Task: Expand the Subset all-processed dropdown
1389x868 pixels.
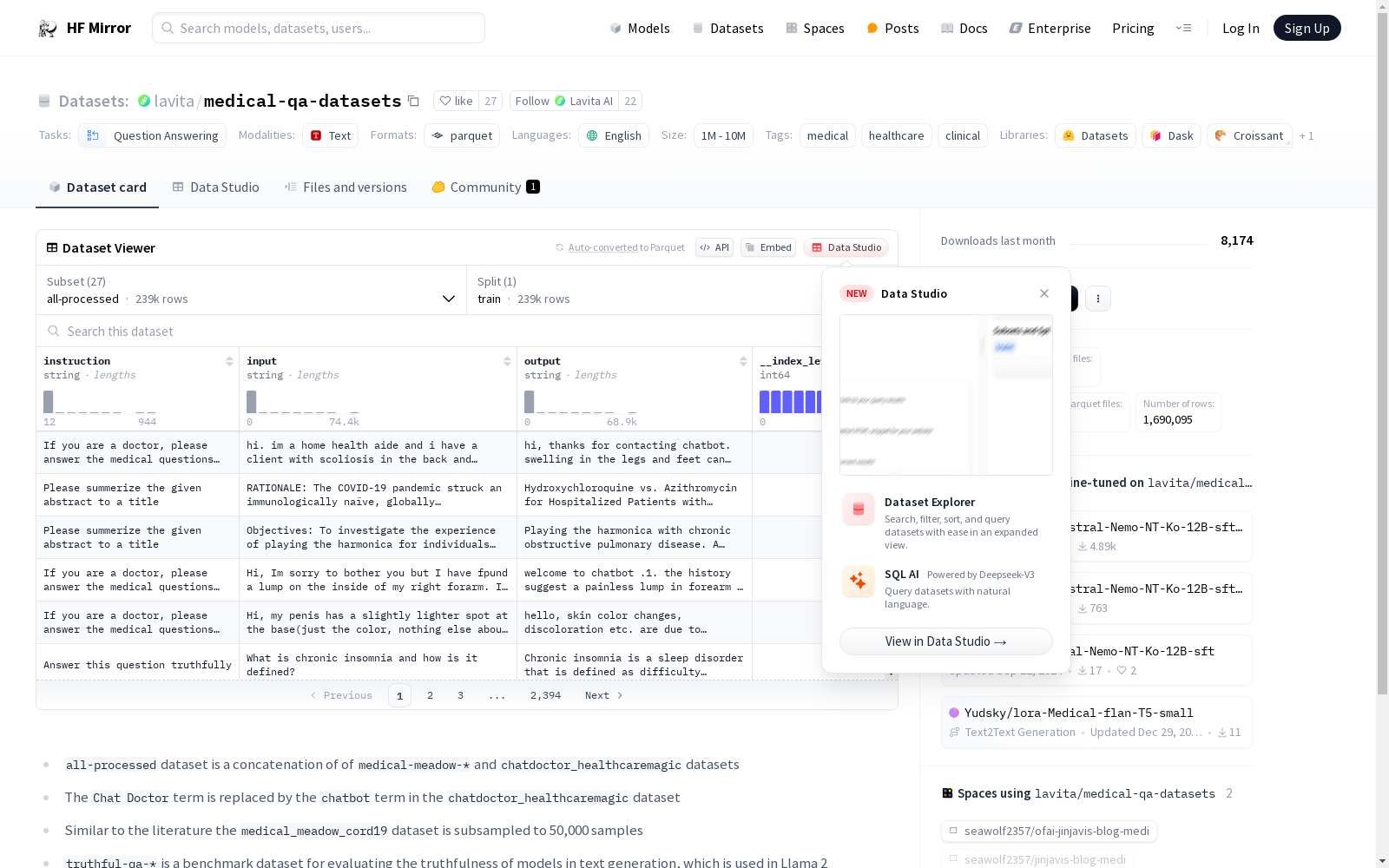Action: 252,290
